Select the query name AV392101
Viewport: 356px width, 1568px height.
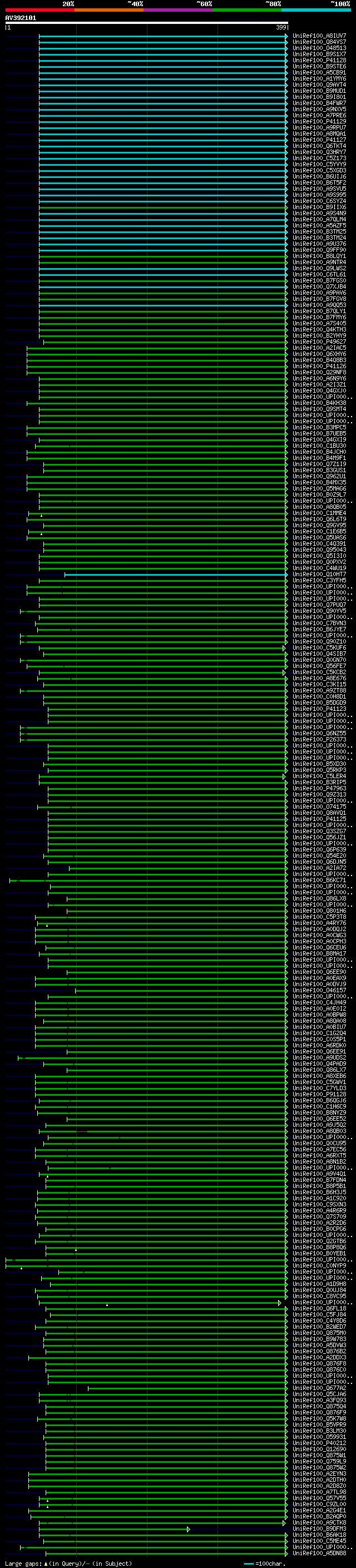pyautogui.click(x=21, y=18)
